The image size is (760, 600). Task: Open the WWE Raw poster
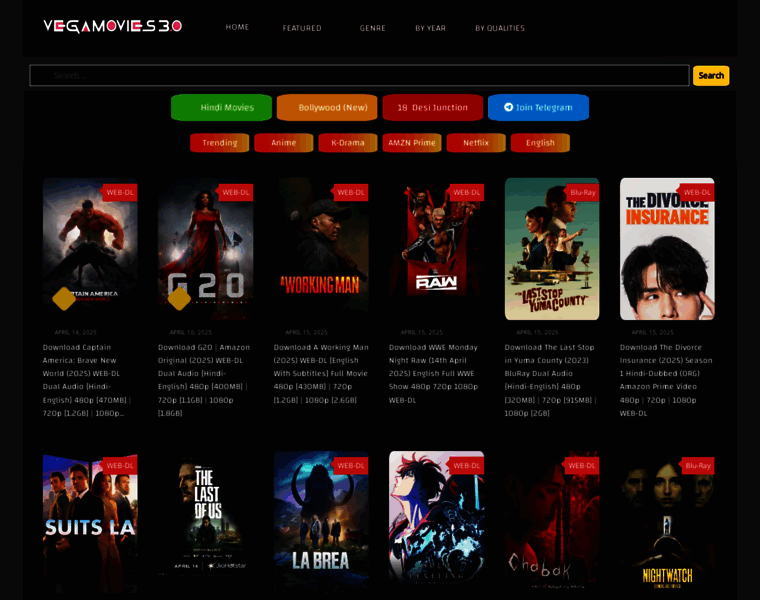pyautogui.click(x=436, y=249)
